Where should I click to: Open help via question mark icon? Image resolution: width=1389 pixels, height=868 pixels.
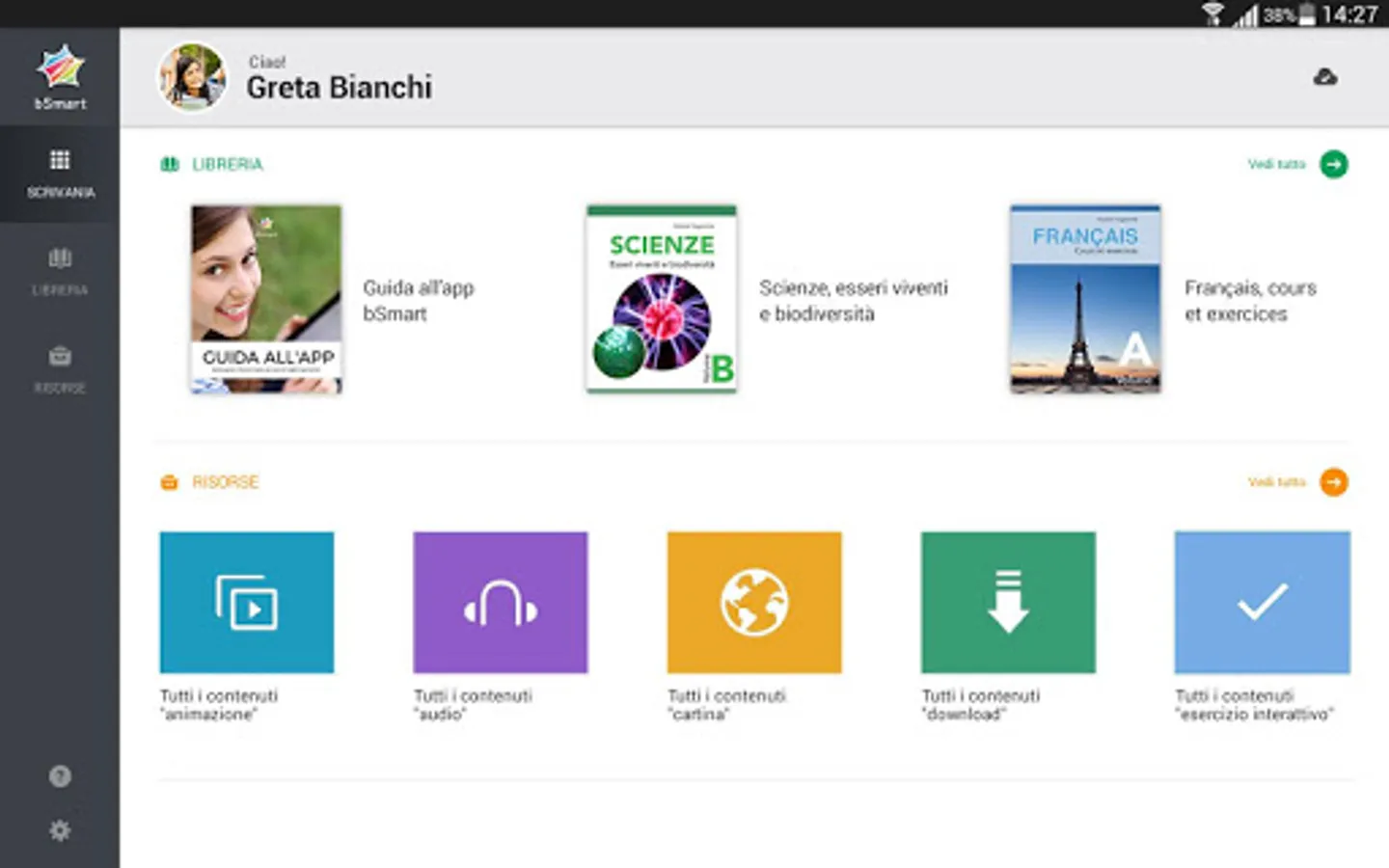click(60, 776)
